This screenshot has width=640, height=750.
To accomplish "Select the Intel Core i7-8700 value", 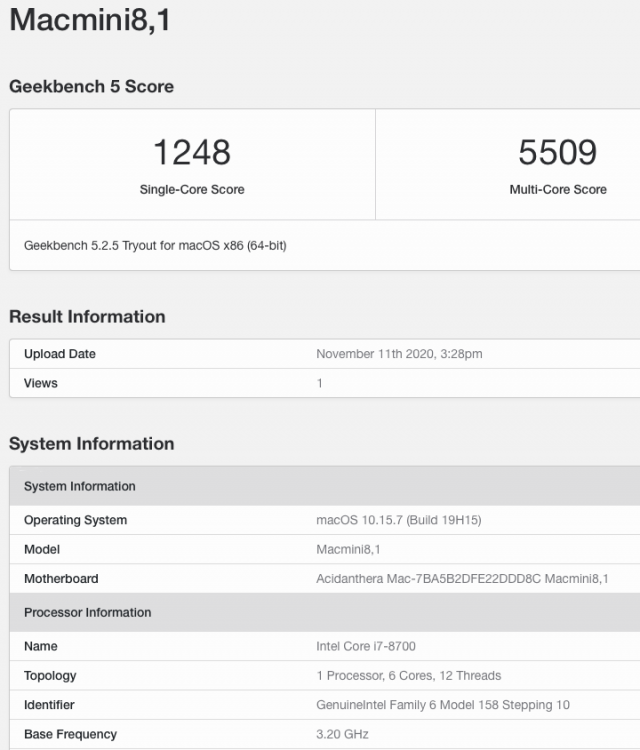I will 366,646.
